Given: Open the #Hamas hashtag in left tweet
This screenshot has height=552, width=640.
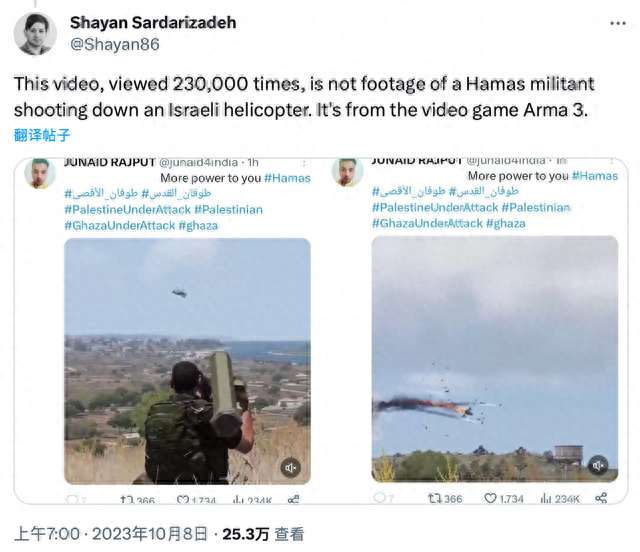Looking at the screenshot, I should click(287, 178).
